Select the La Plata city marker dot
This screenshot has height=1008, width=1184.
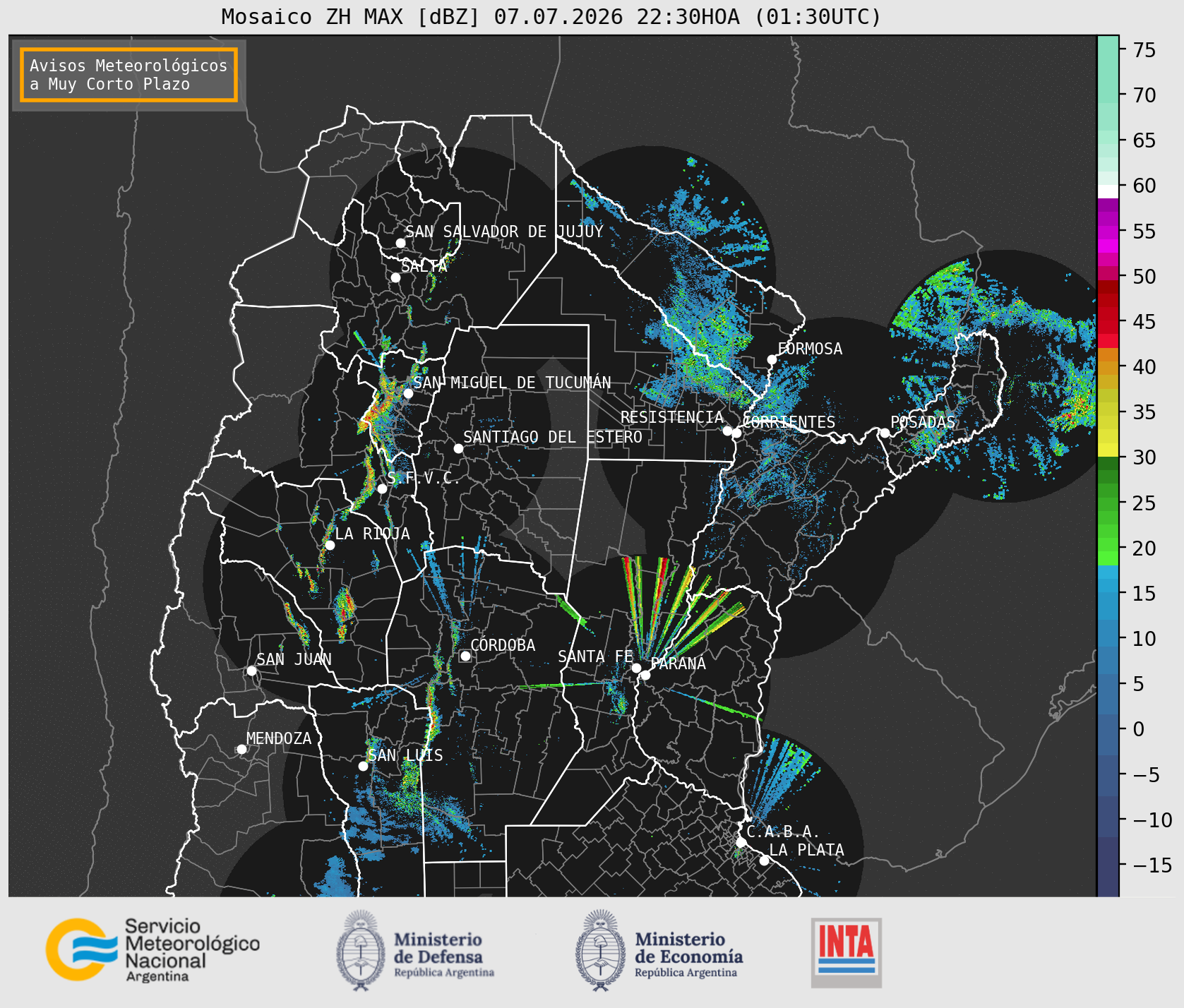[x=764, y=860]
